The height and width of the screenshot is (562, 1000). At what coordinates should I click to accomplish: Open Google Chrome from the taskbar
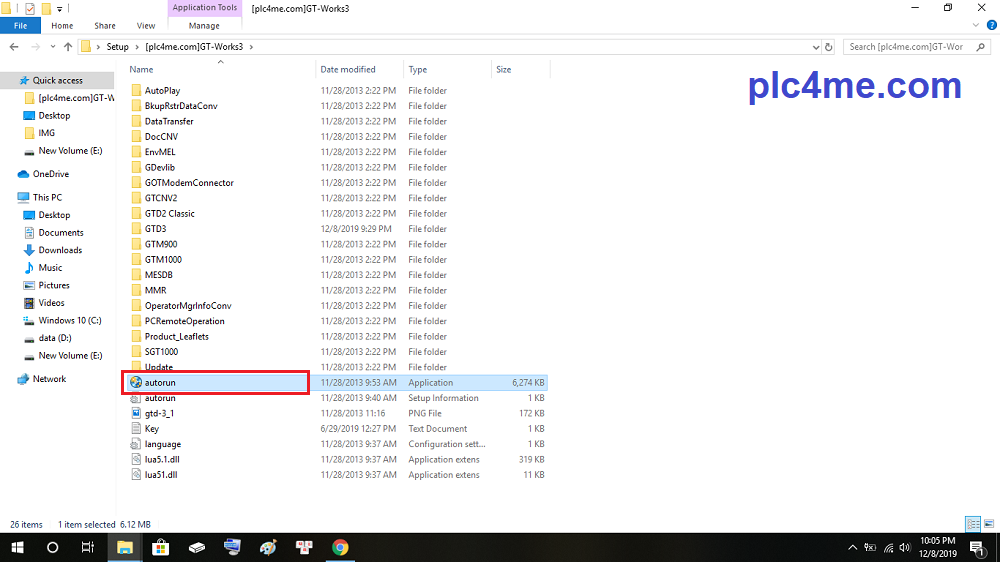pos(340,547)
